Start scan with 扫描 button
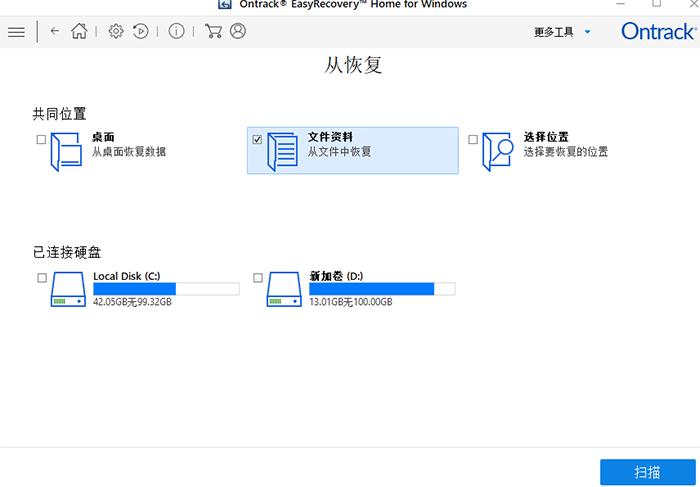Screen dimensions: 700x487 pos(648,472)
